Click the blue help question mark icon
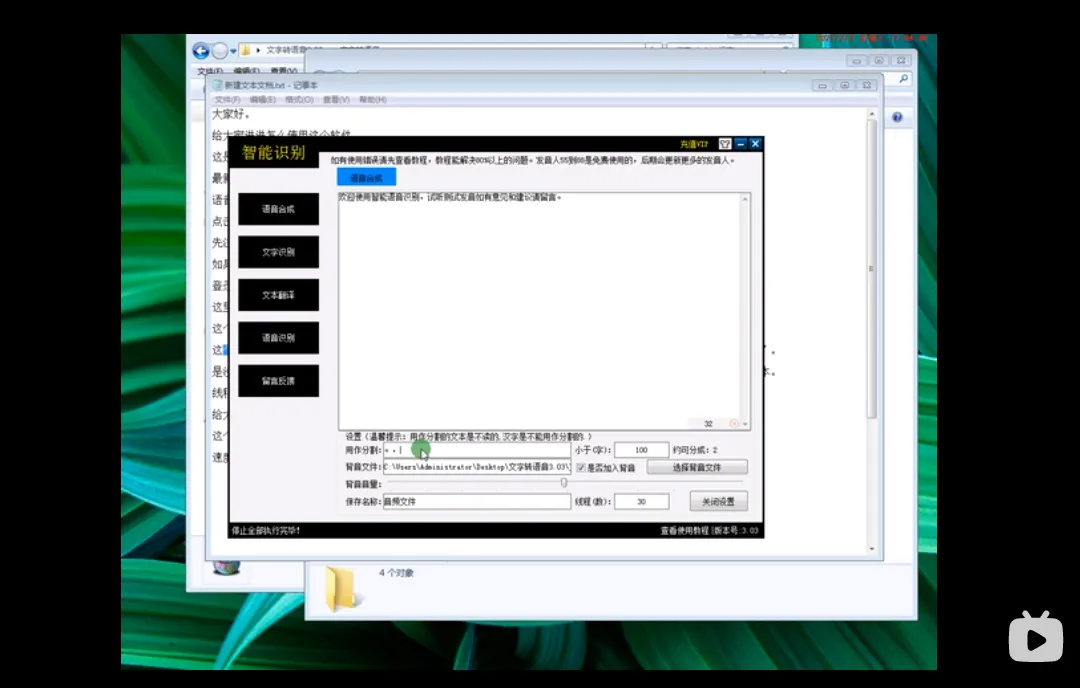Viewport: 1080px width, 688px height. [897, 117]
